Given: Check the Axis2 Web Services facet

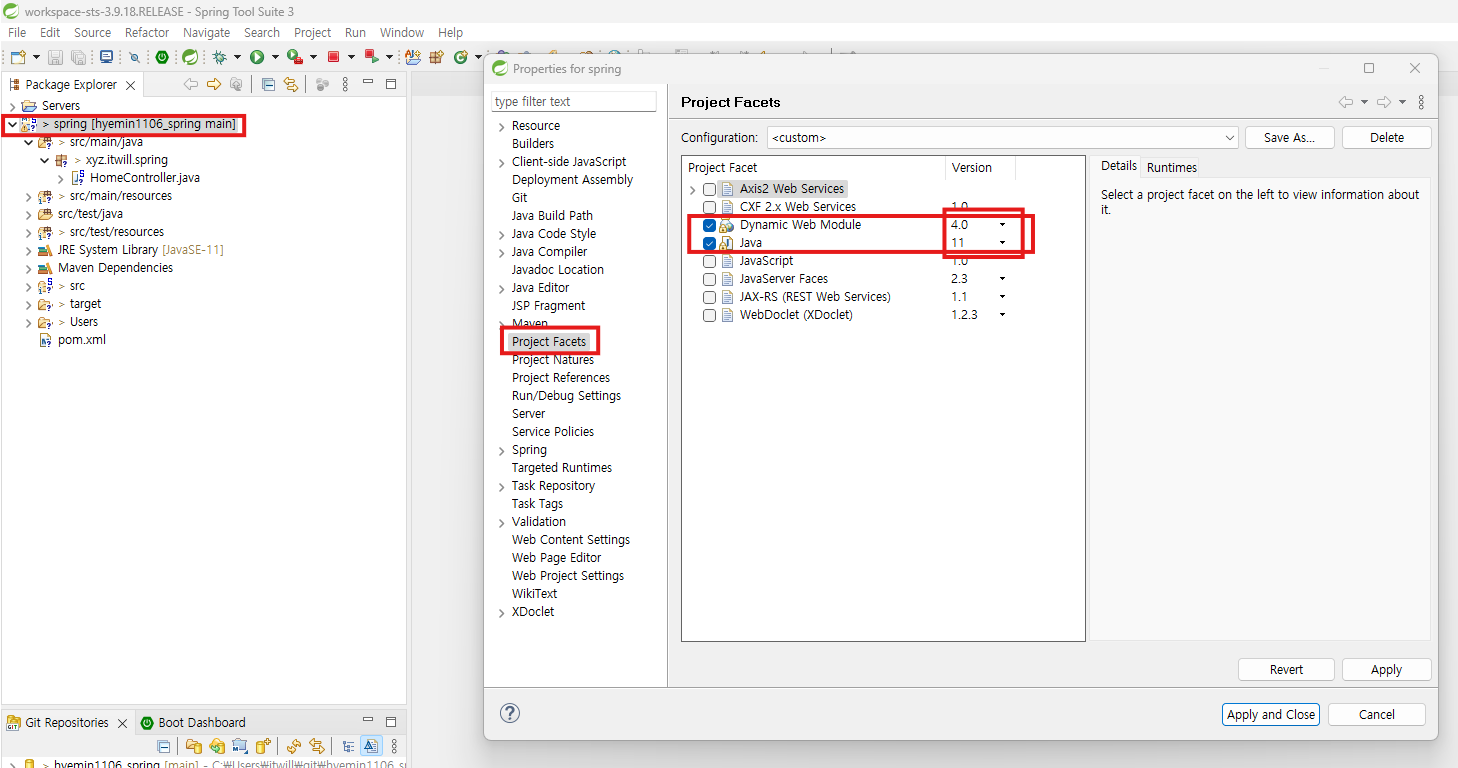Looking at the screenshot, I should click(709, 189).
